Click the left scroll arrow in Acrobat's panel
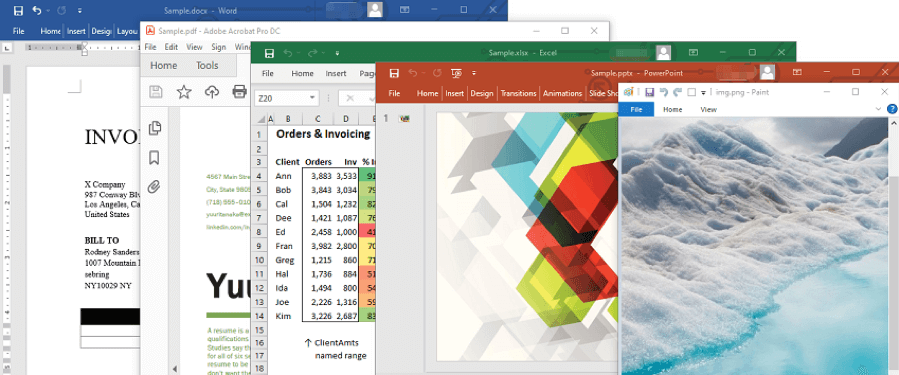 [x=175, y=369]
